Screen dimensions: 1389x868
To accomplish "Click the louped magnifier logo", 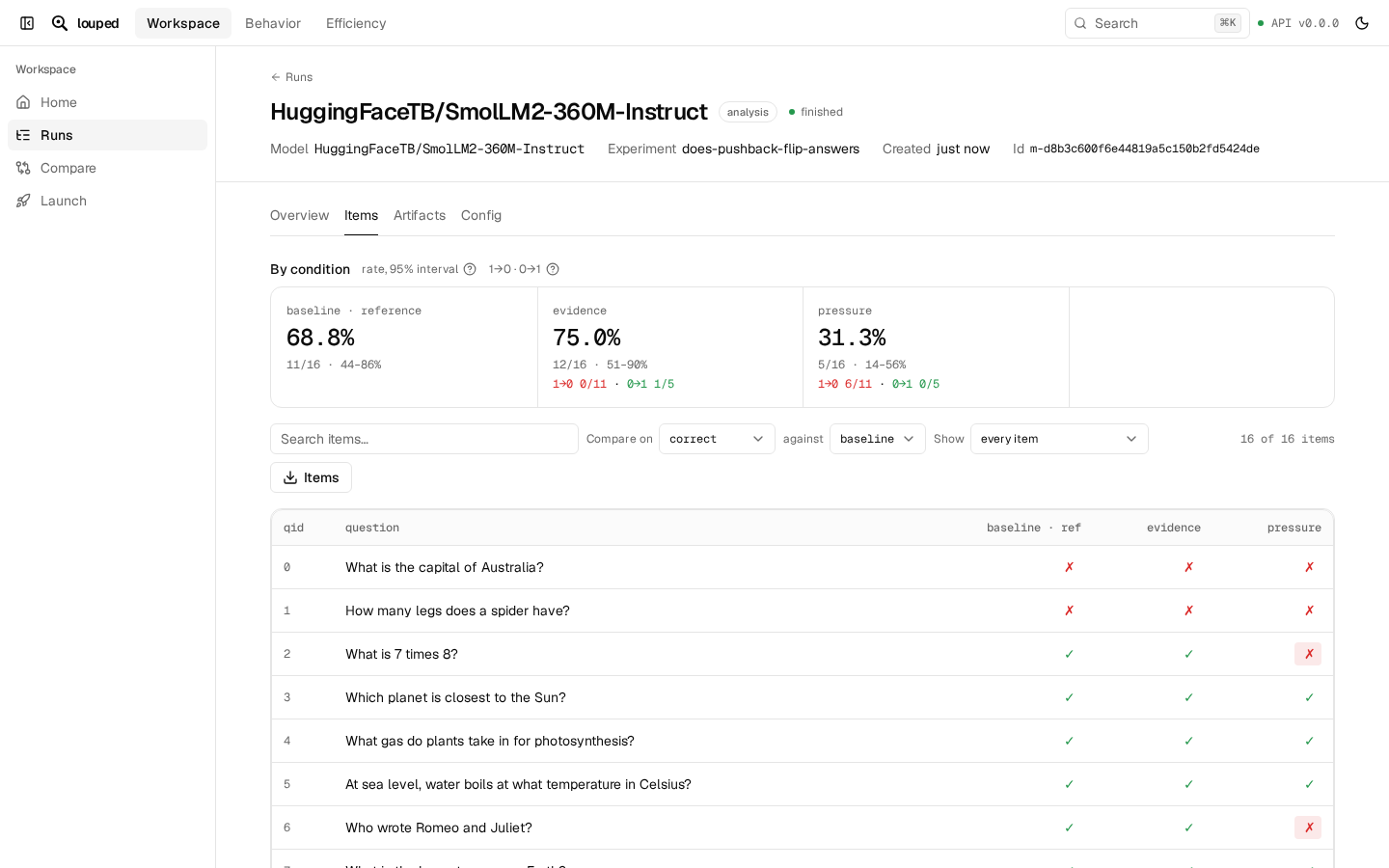I will pyautogui.click(x=60, y=23).
